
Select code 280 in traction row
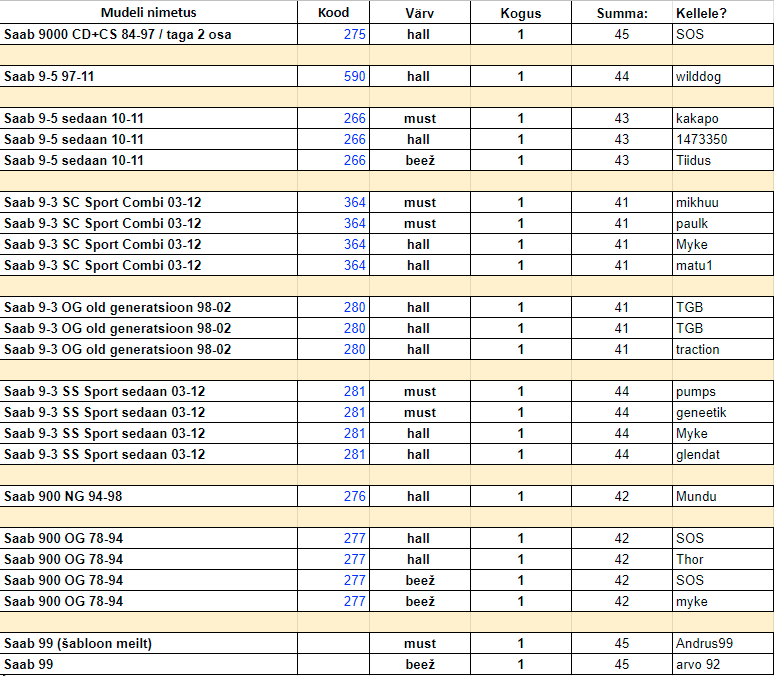pyautogui.click(x=333, y=349)
